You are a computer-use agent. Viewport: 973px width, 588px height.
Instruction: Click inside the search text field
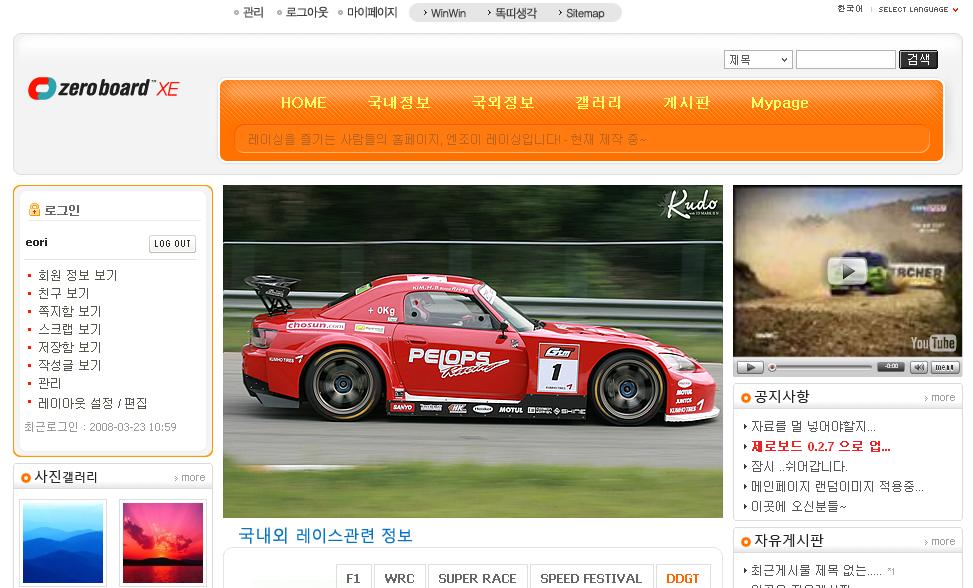[846, 60]
